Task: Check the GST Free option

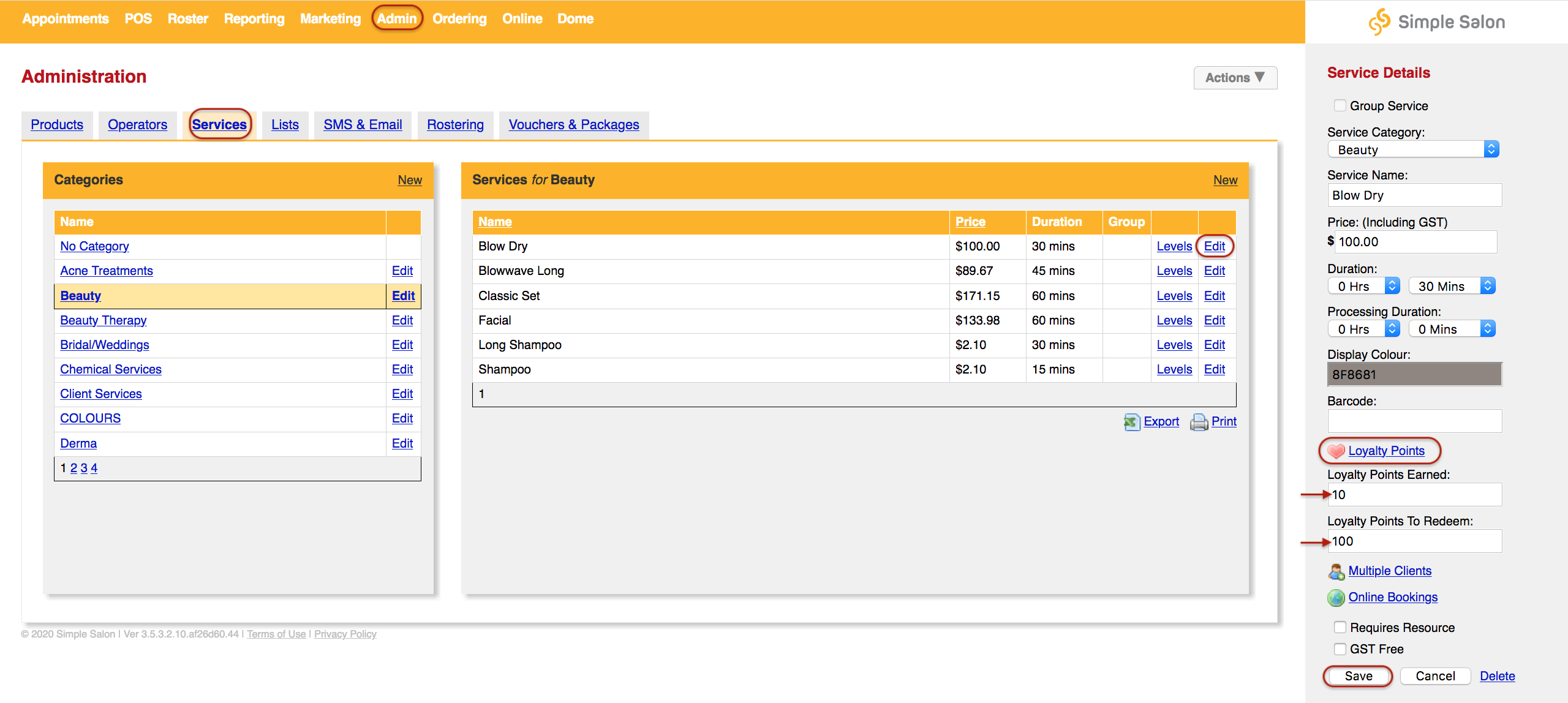Action: coord(1340,648)
